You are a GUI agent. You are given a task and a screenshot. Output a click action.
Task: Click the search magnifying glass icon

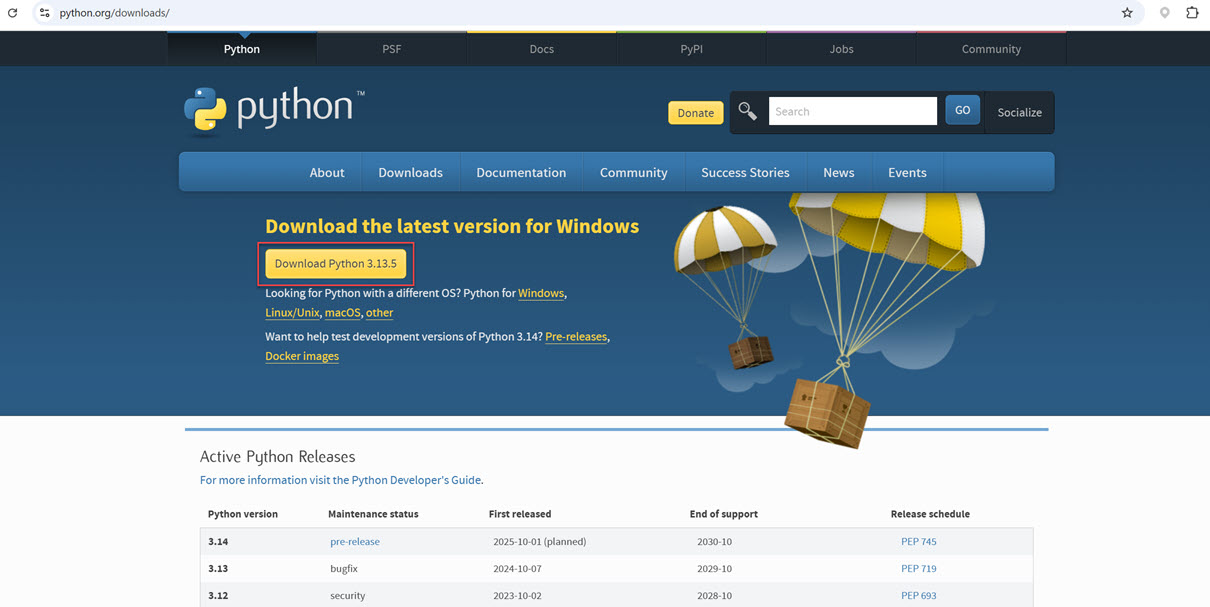click(x=746, y=111)
